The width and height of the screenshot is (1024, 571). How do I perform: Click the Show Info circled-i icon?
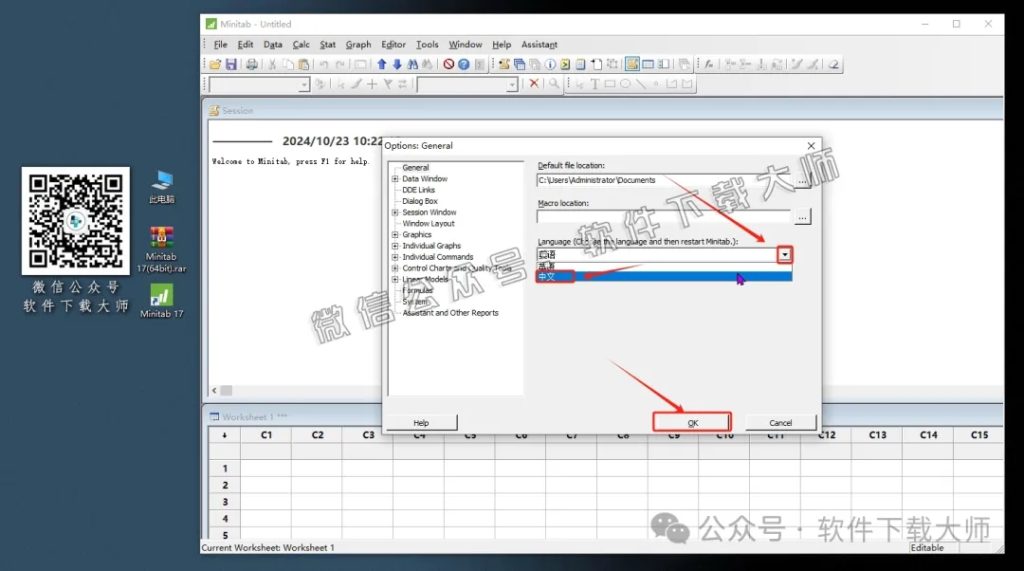[550, 64]
